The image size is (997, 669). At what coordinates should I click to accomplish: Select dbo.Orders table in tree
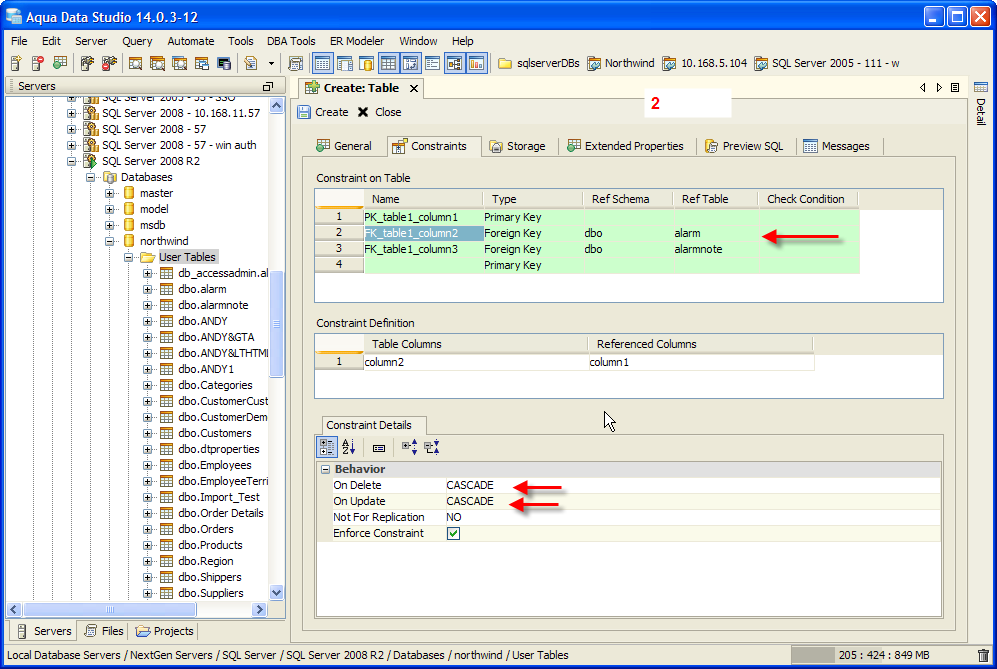point(206,529)
